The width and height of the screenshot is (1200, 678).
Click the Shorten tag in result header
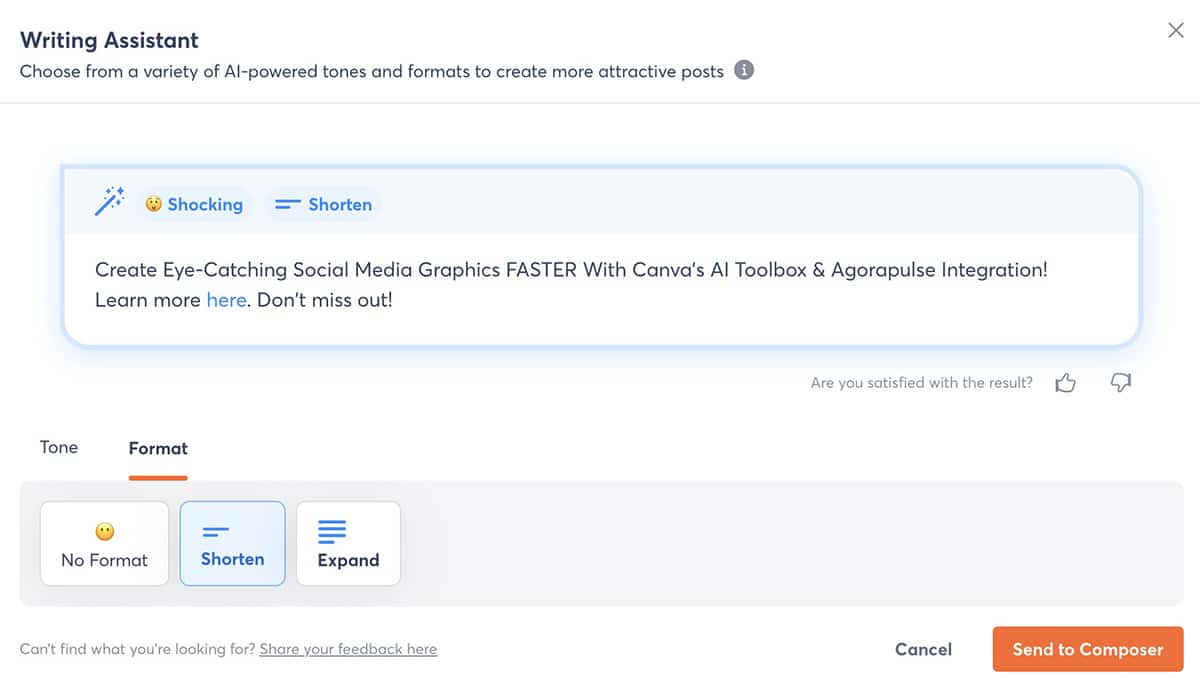[323, 204]
